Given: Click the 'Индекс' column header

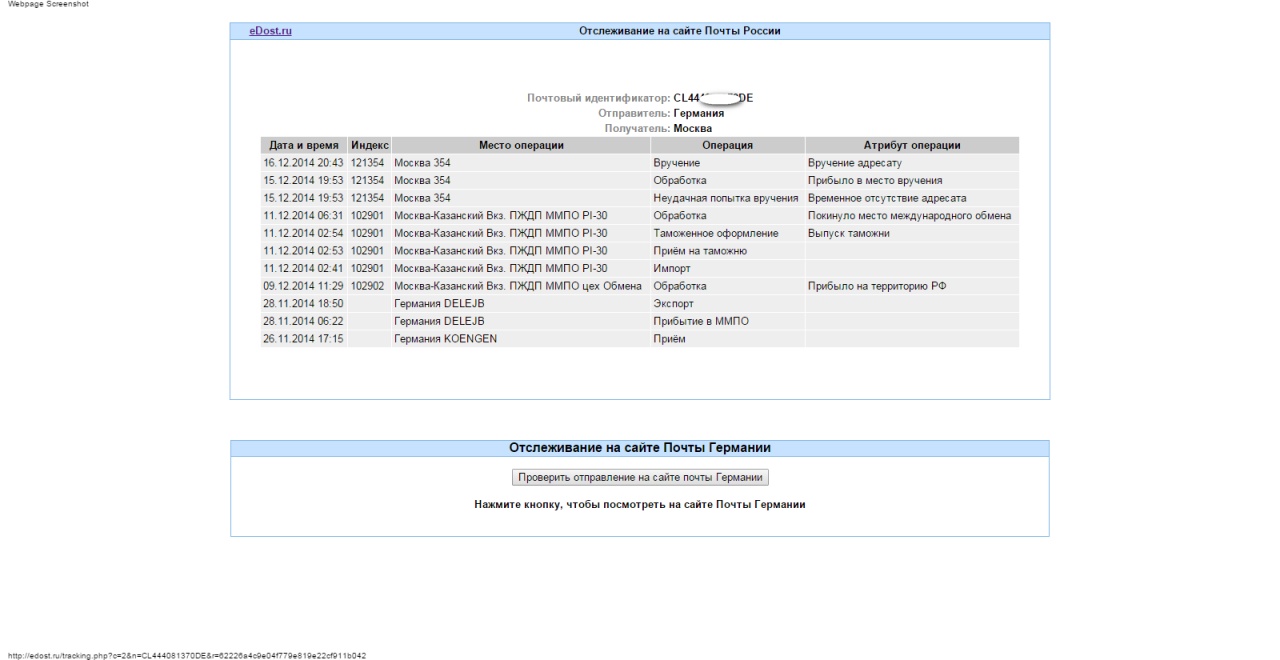Looking at the screenshot, I should (369, 145).
